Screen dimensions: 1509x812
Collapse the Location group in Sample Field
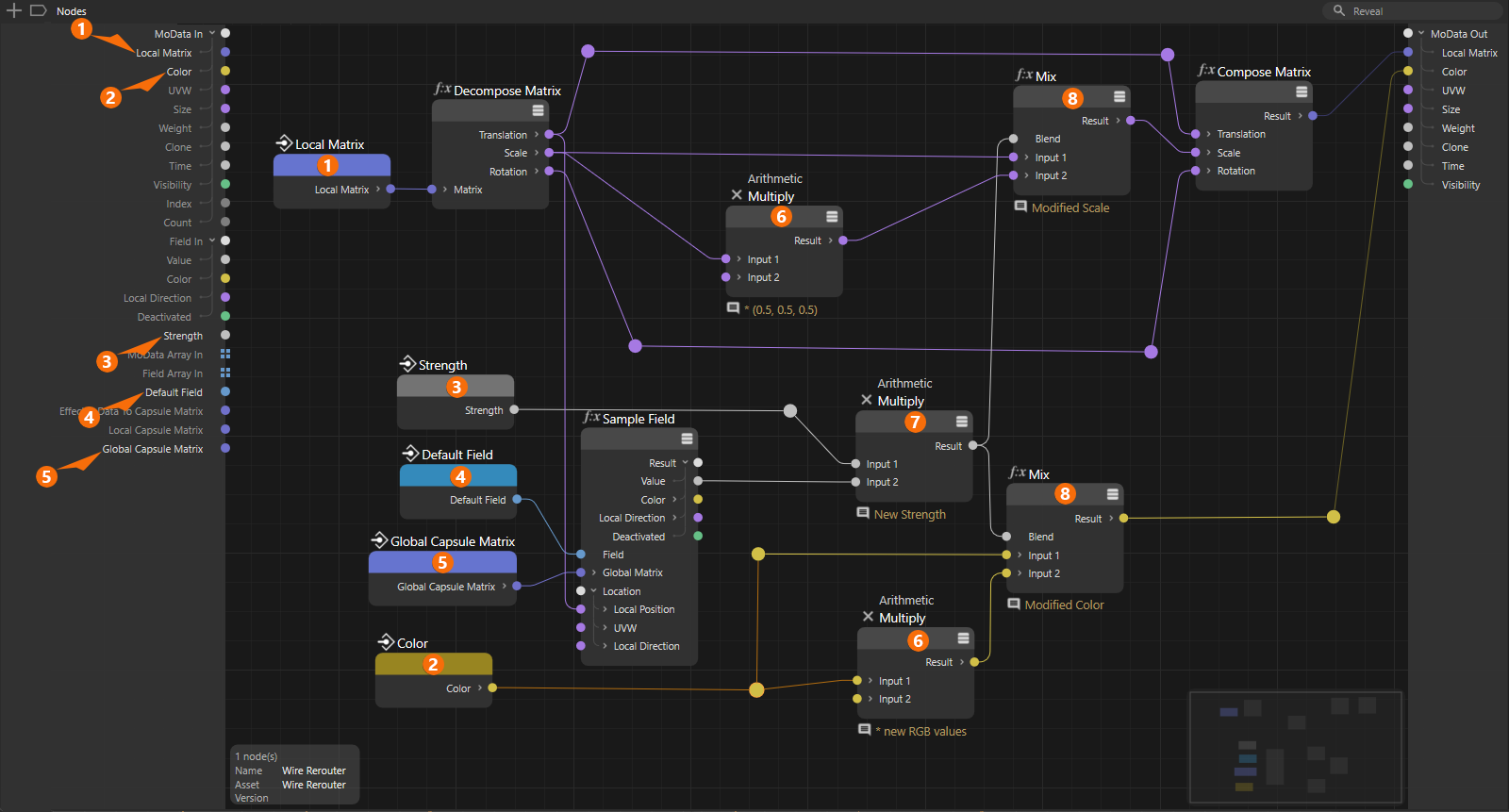coord(593,591)
